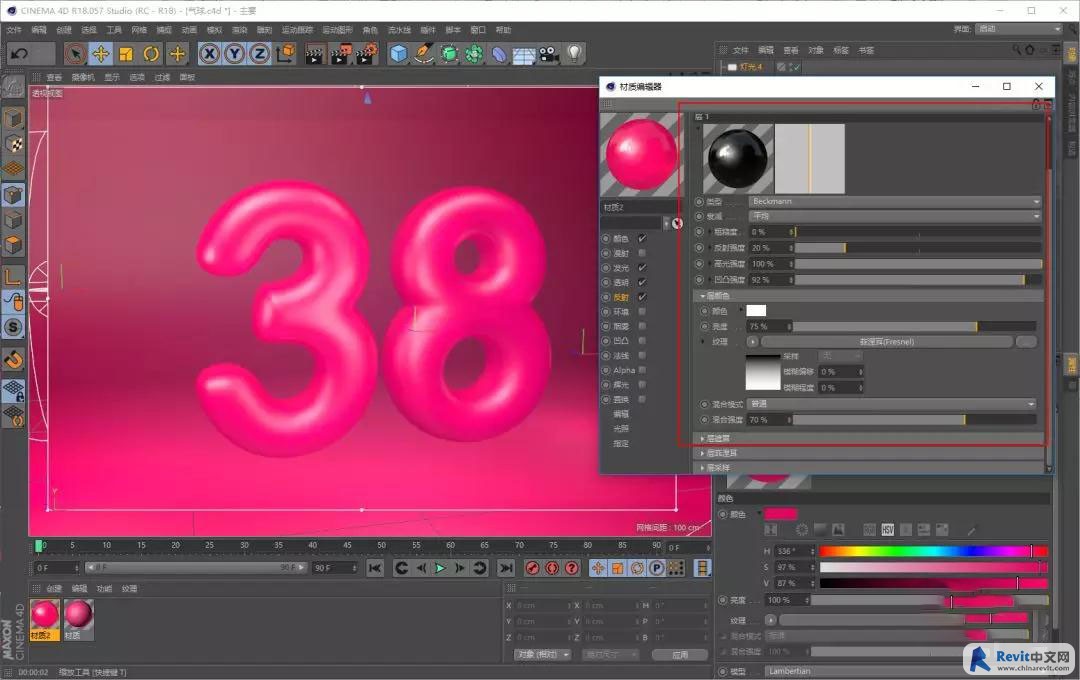This screenshot has height=680, width=1080.
Task: Open the 窗口 menu in main menu bar
Action: point(478,30)
